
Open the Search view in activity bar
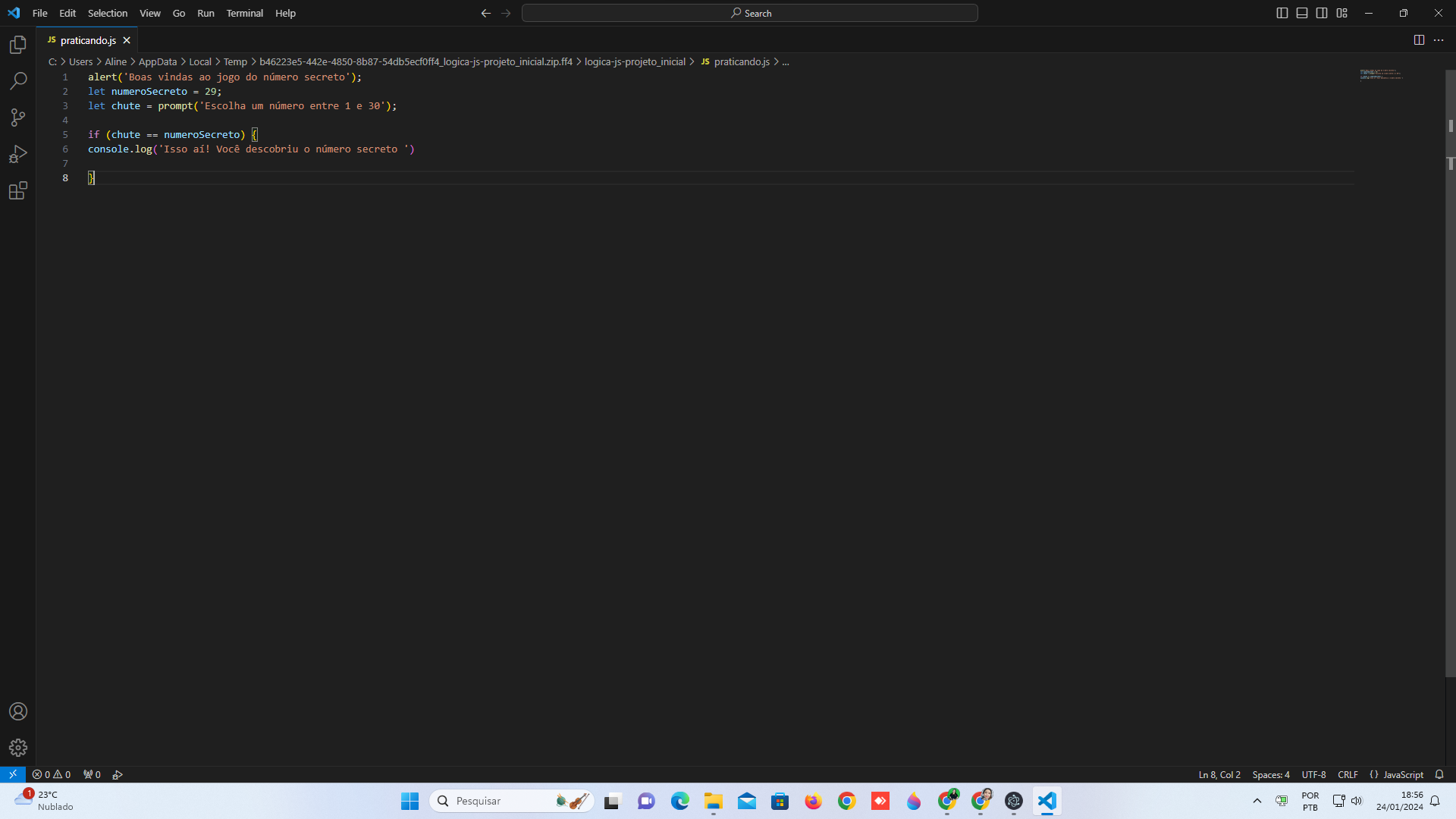tap(18, 81)
